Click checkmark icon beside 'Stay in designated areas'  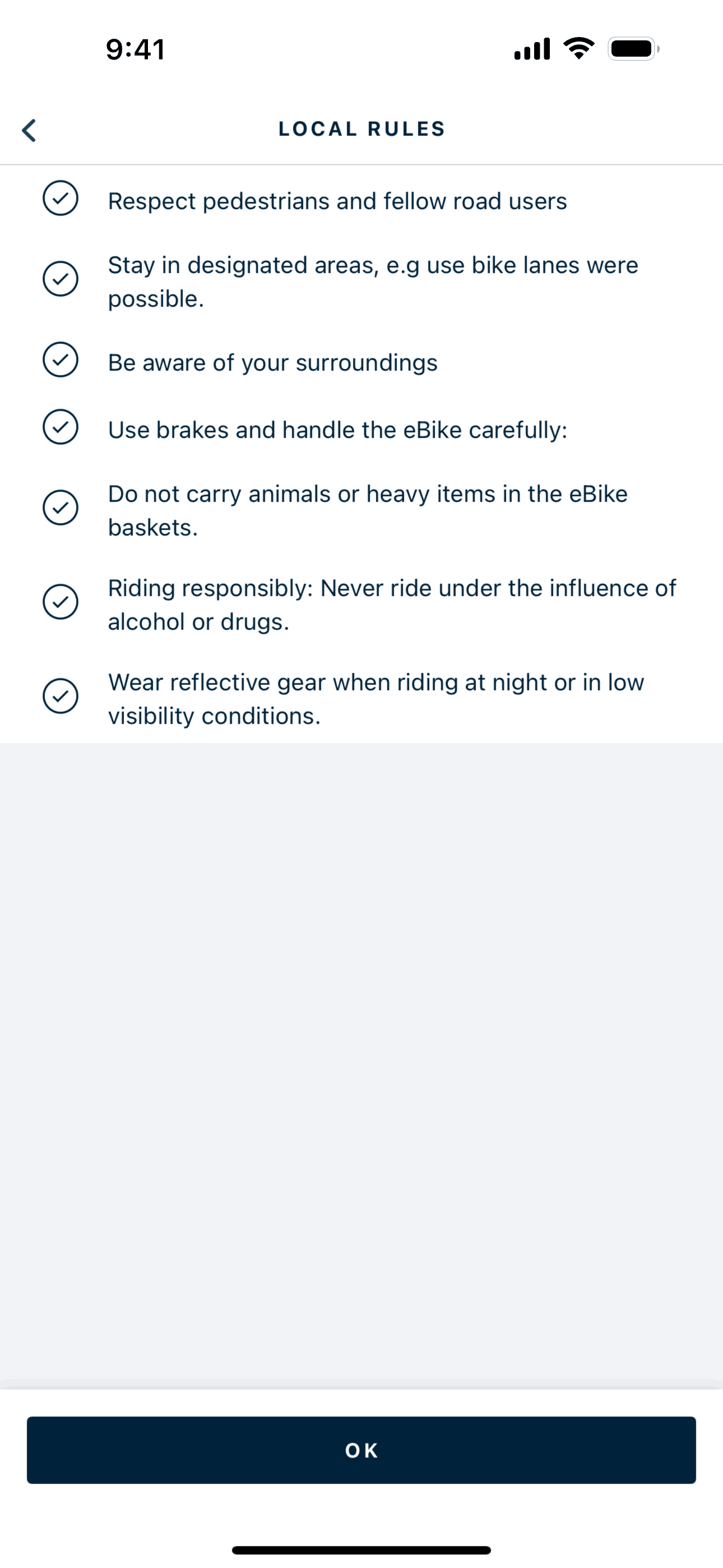point(61,279)
